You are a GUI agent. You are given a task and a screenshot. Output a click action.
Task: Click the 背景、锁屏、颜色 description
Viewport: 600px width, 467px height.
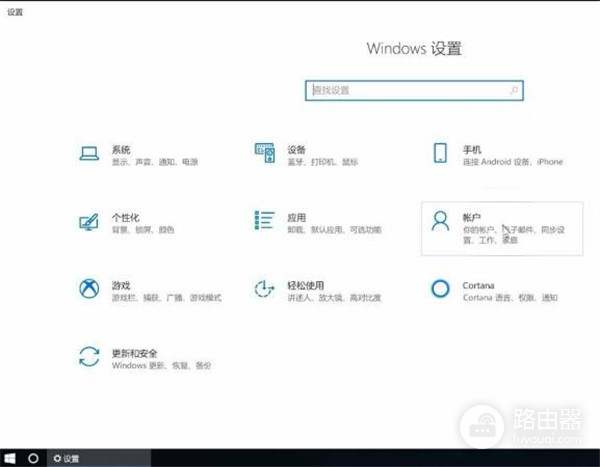[x=143, y=230]
